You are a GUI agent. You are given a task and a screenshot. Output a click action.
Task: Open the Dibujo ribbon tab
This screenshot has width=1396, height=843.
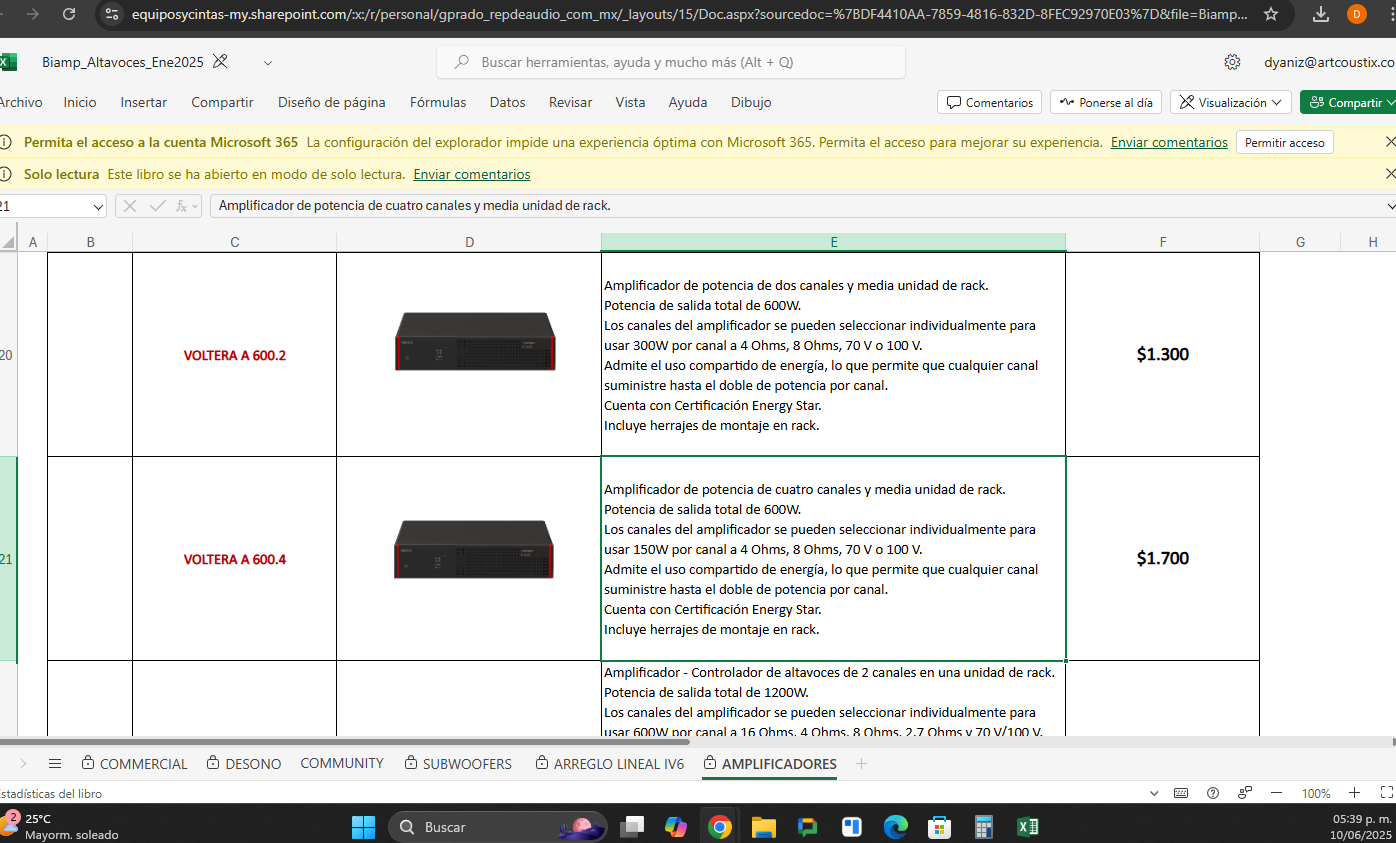(x=751, y=102)
